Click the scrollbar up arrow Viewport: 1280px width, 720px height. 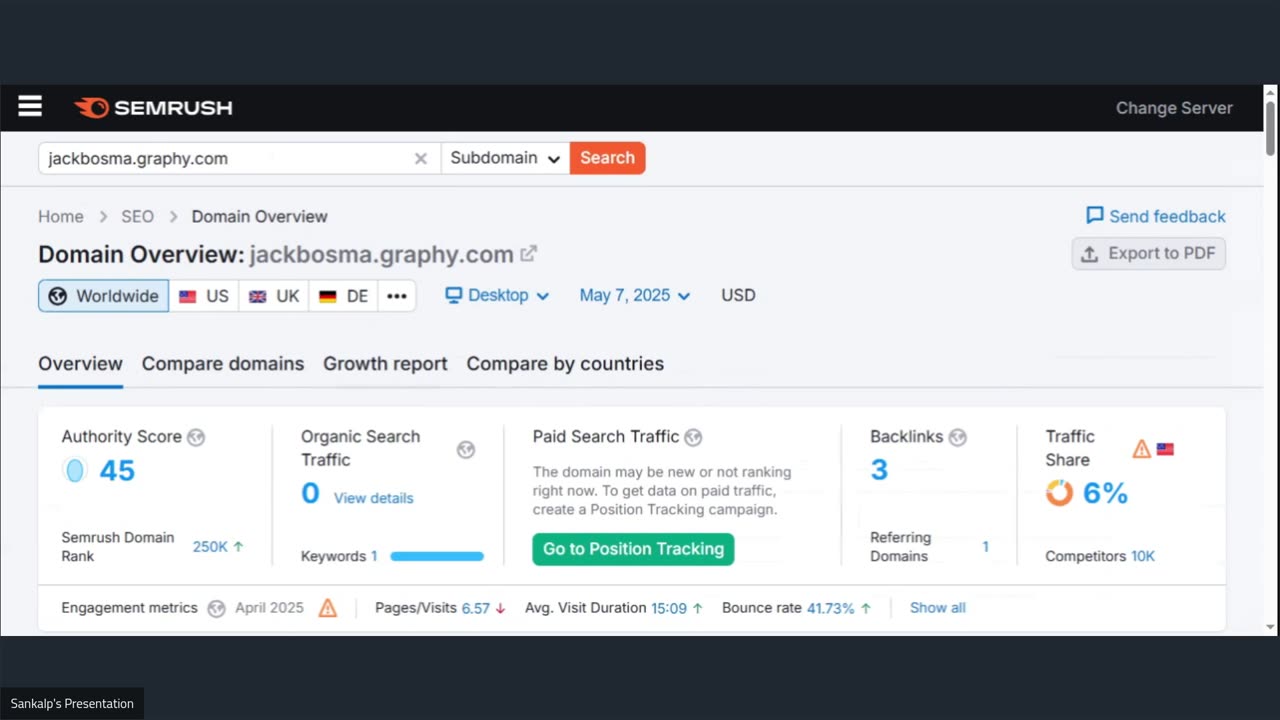[x=1271, y=92]
